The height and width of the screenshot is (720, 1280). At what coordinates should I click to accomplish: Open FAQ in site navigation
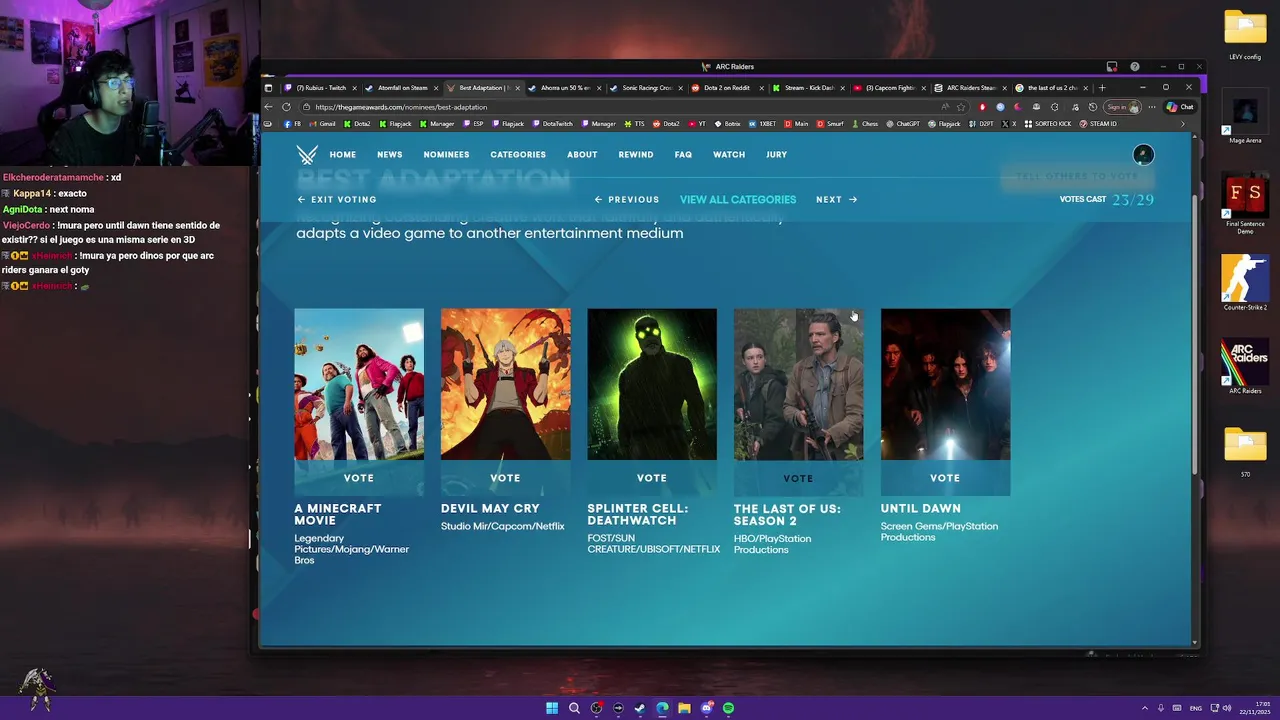click(683, 155)
